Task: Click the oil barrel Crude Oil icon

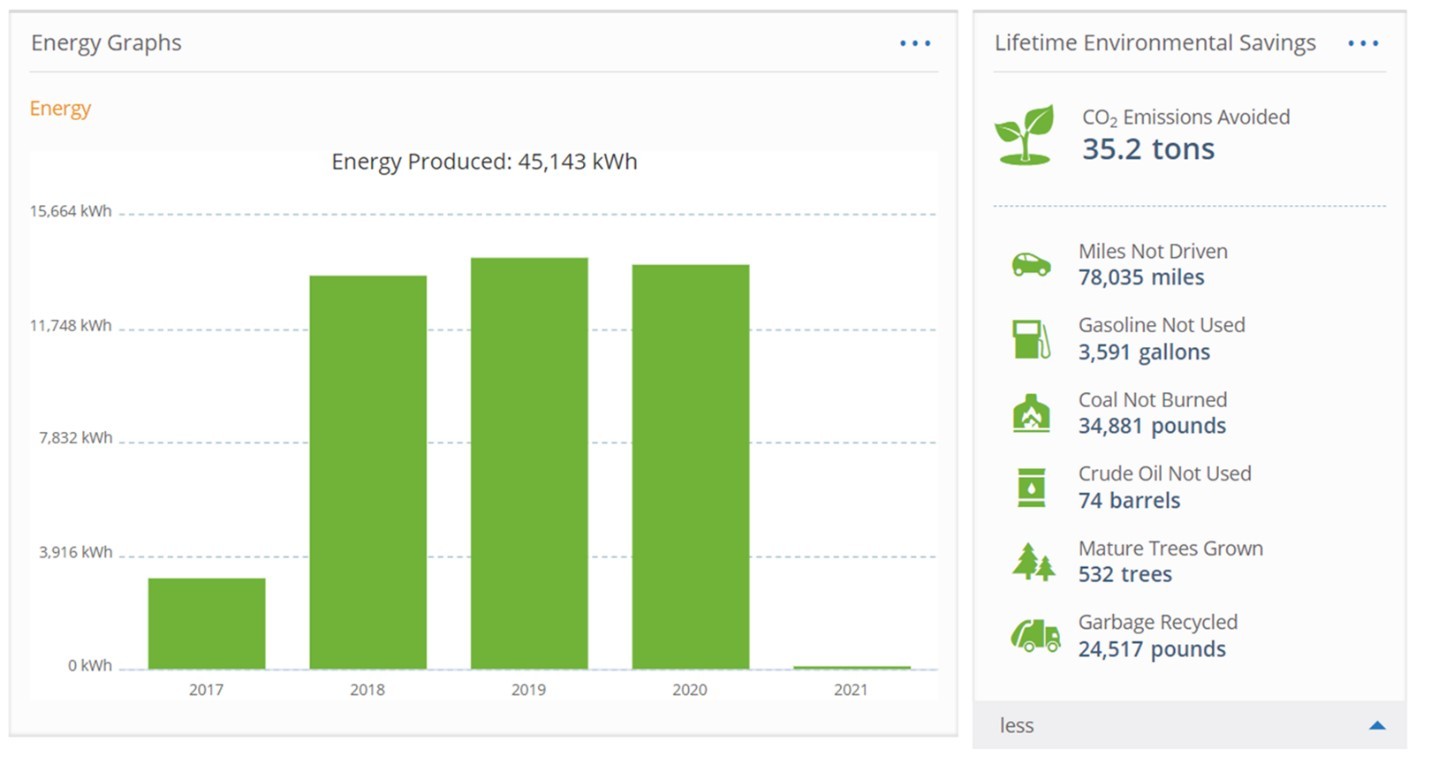Action: pos(1031,488)
